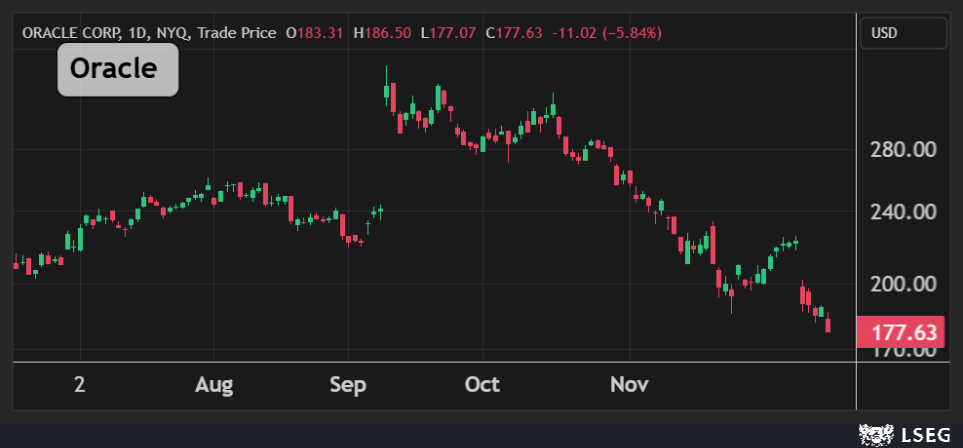This screenshot has height=448, width=963.
Task: Select the red 177.63 current price tag
Action: [x=903, y=331]
